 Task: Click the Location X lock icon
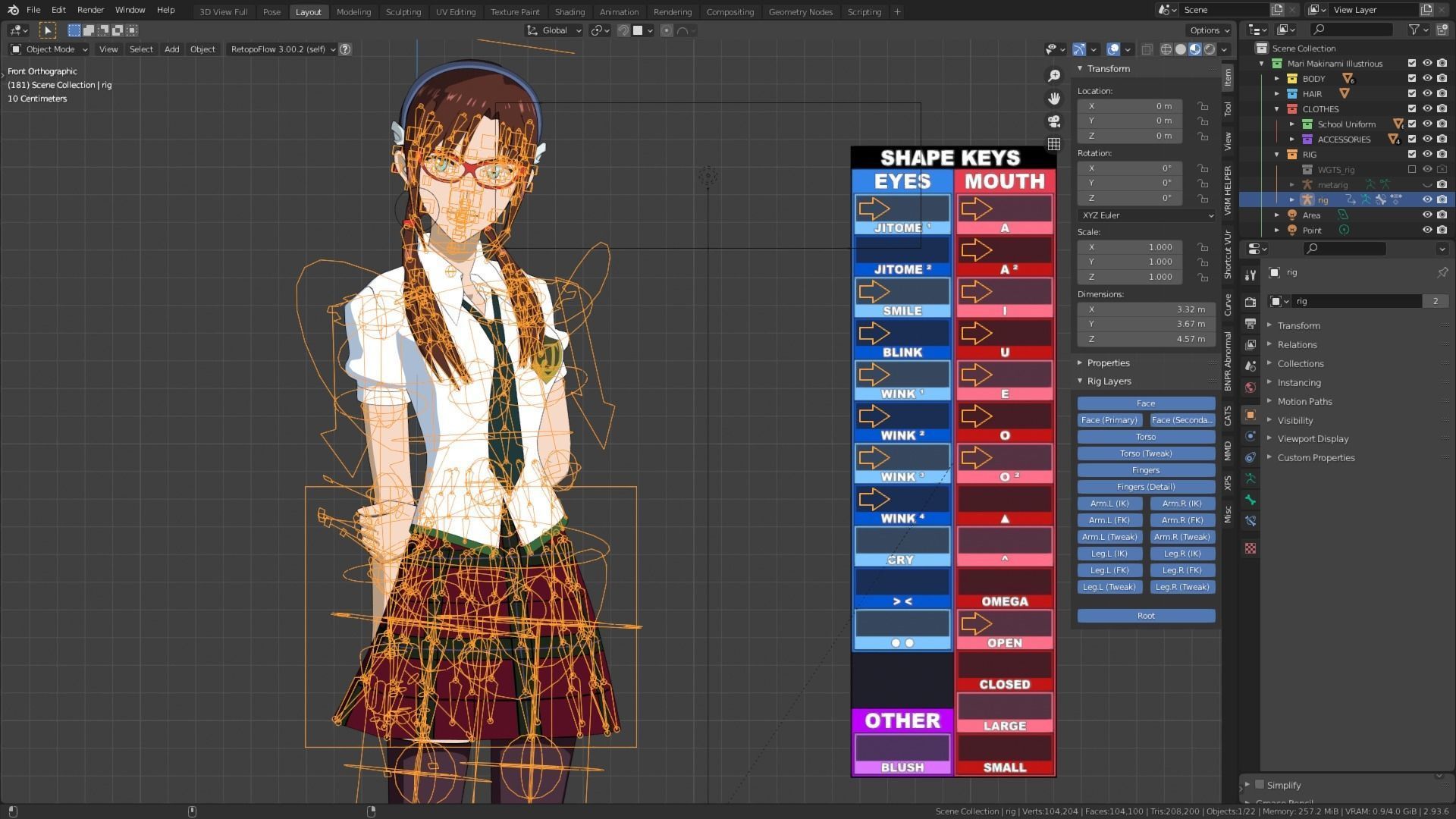pyautogui.click(x=1203, y=106)
